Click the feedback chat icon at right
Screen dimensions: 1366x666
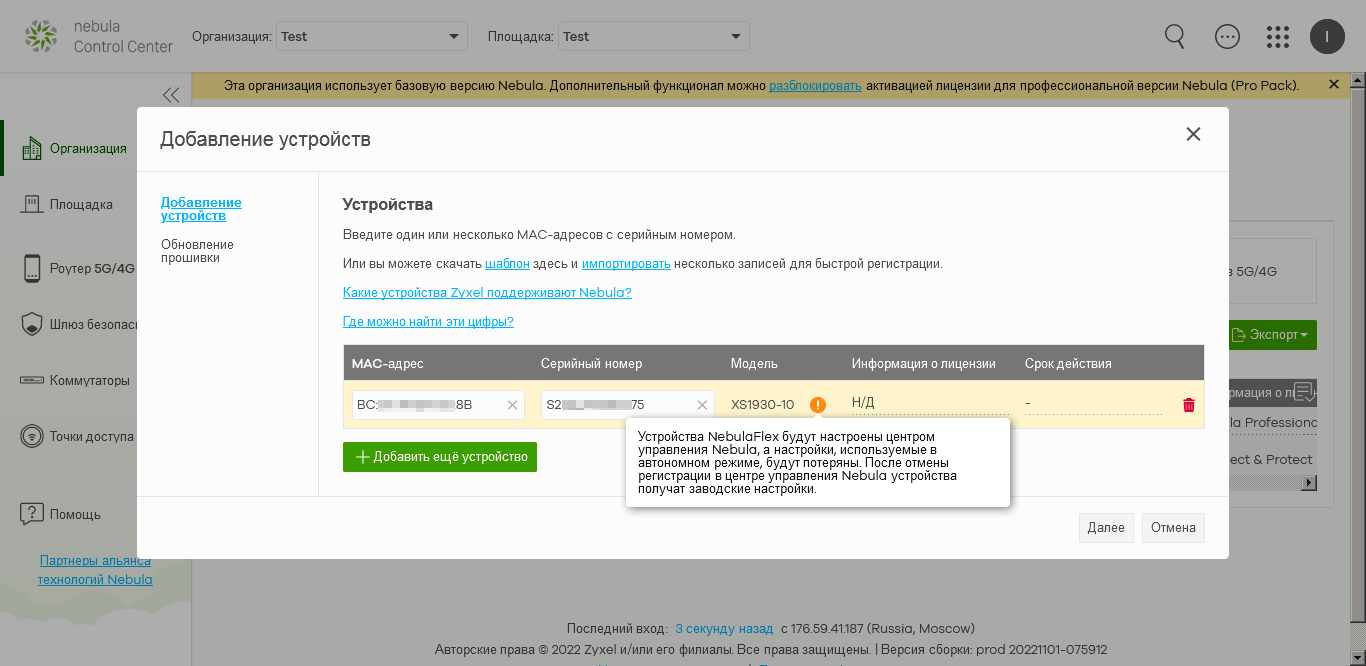(1304, 392)
